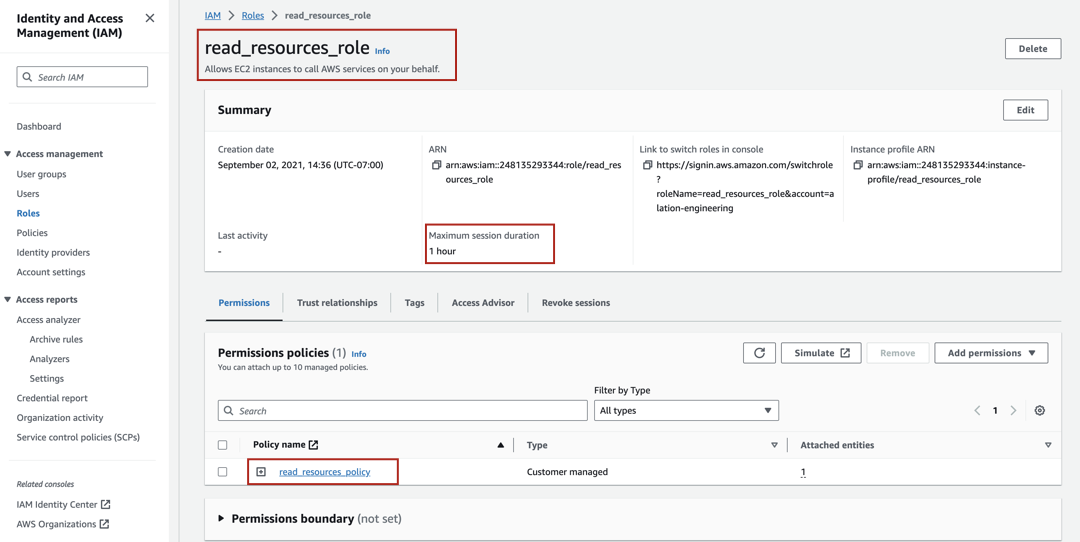Viewport: 1080px width, 542px height.
Task: Click the Search IAM input field
Action: click(x=82, y=77)
